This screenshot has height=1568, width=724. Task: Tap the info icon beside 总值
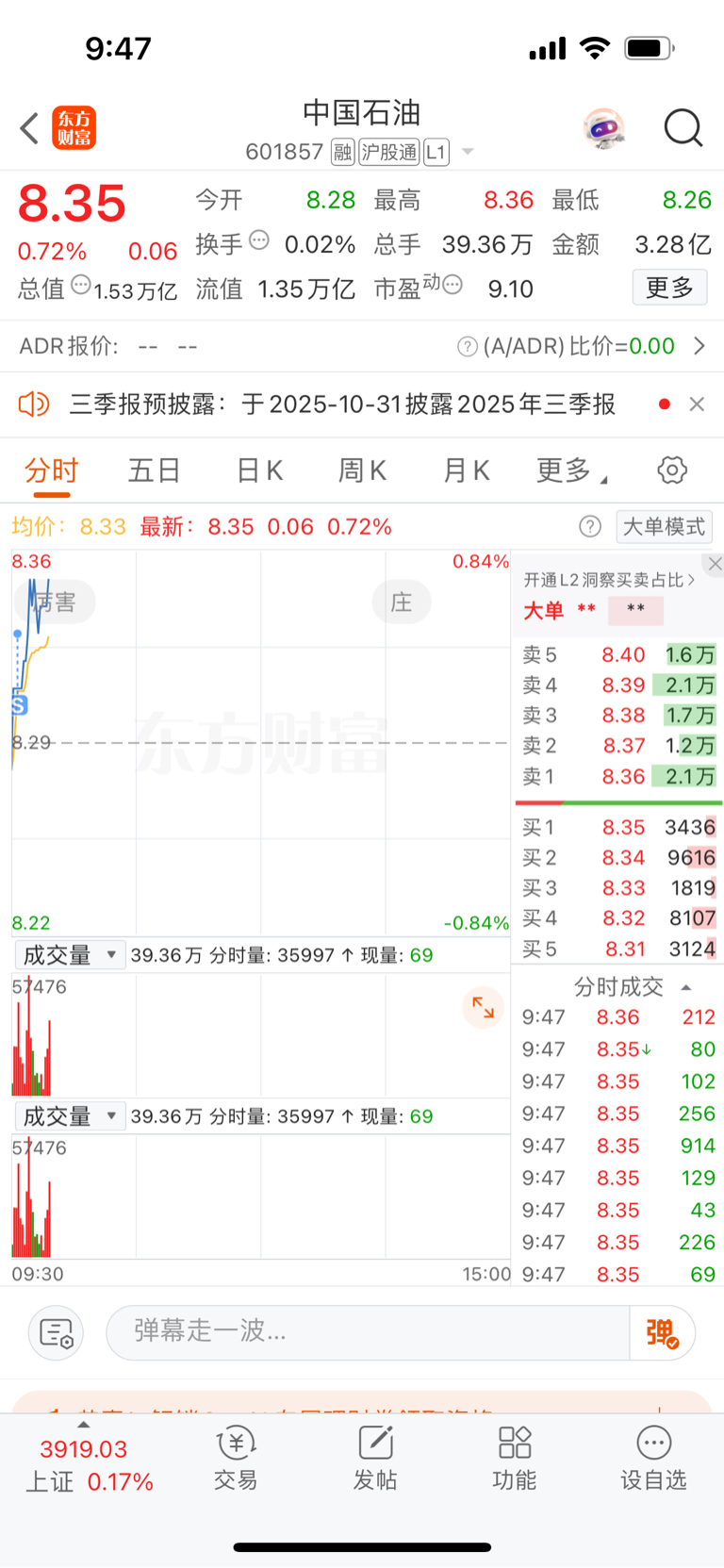coord(81,284)
